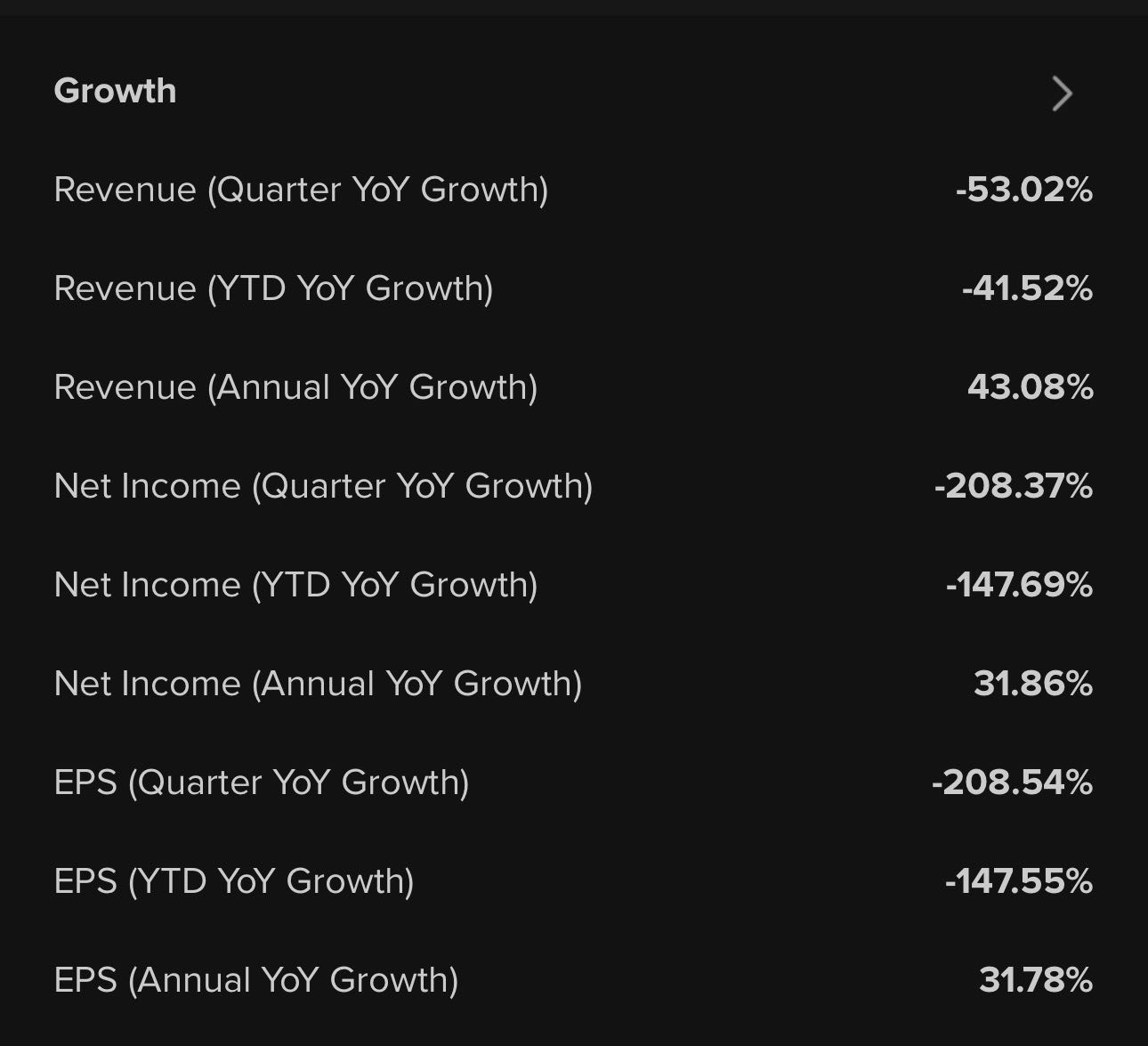Choose the EPS (Annual YoY Growth) label
The height and width of the screenshot is (1046, 1148).
click(x=256, y=980)
